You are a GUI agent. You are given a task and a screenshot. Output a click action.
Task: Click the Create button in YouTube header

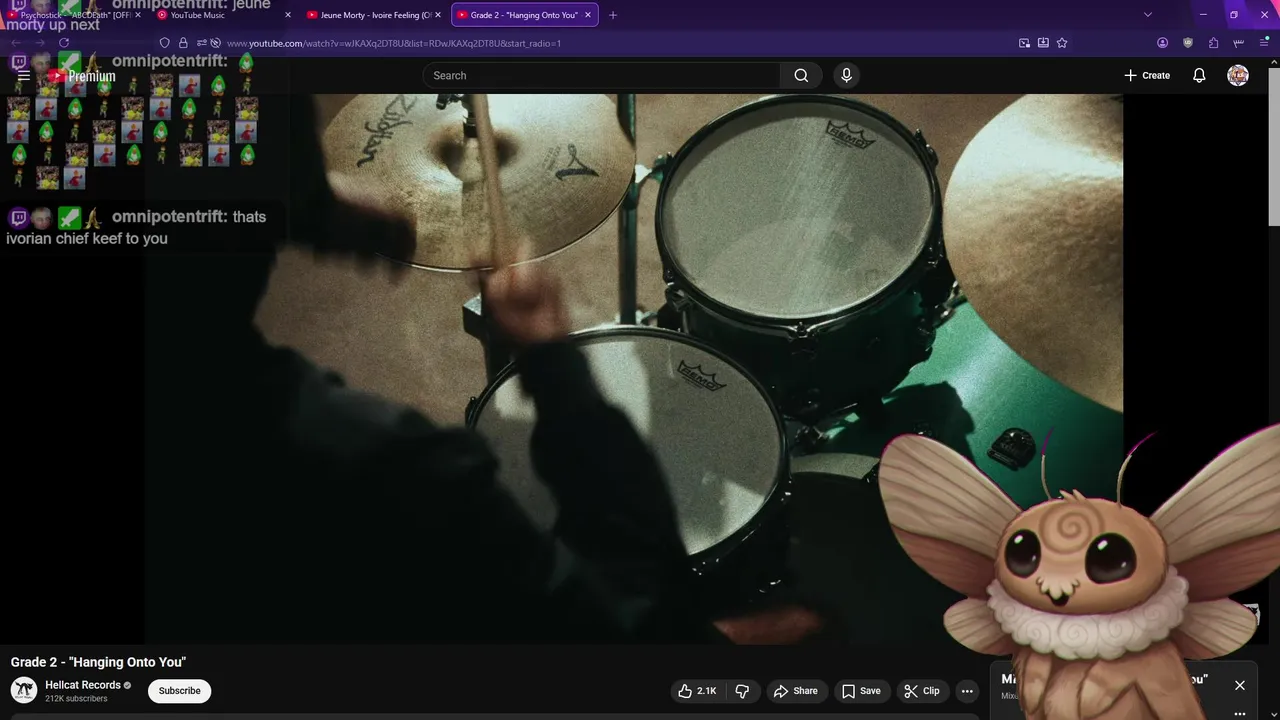1147,75
